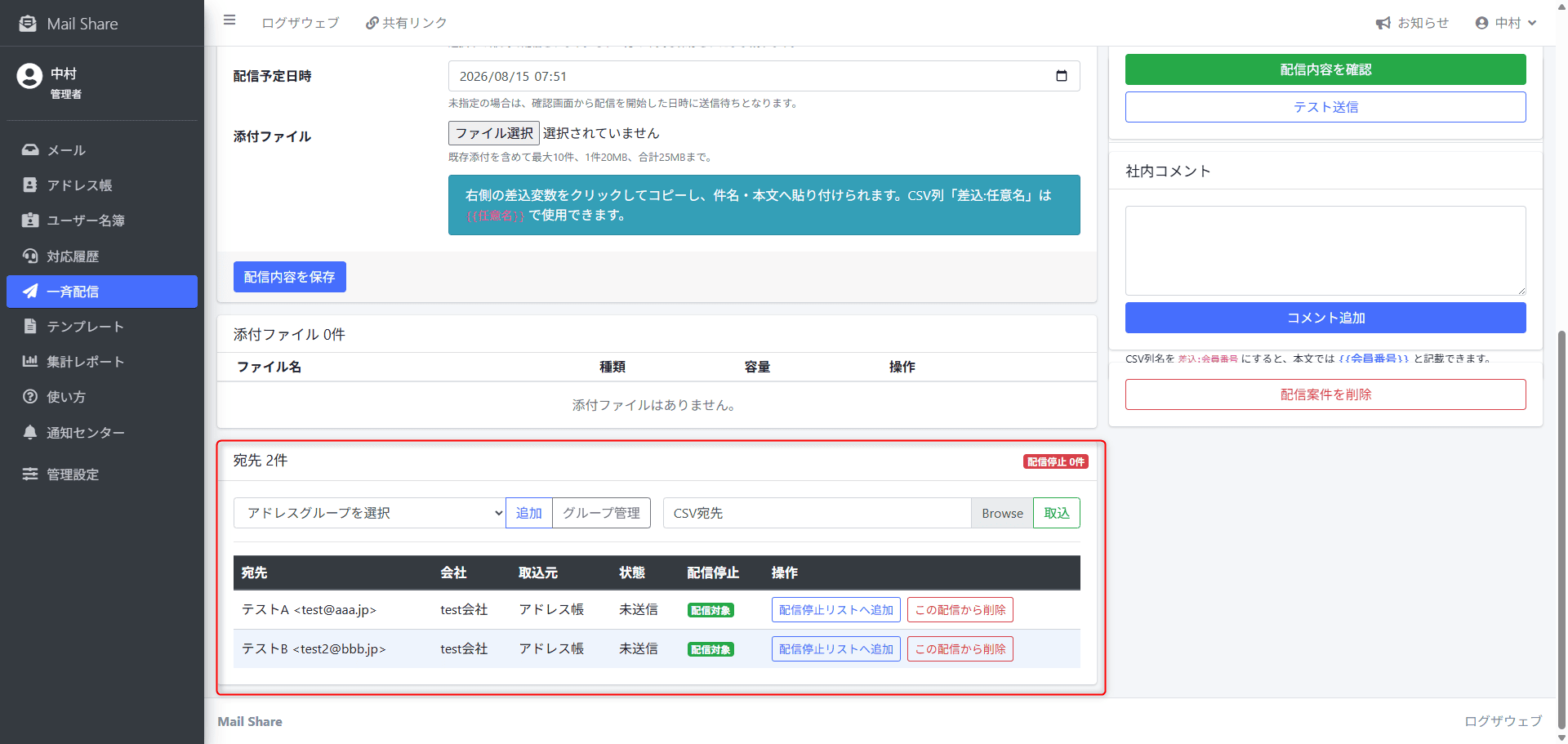This screenshot has height=744, width=1568.
Task: Open 集計レポート in the sidebar
Action: pos(102,362)
